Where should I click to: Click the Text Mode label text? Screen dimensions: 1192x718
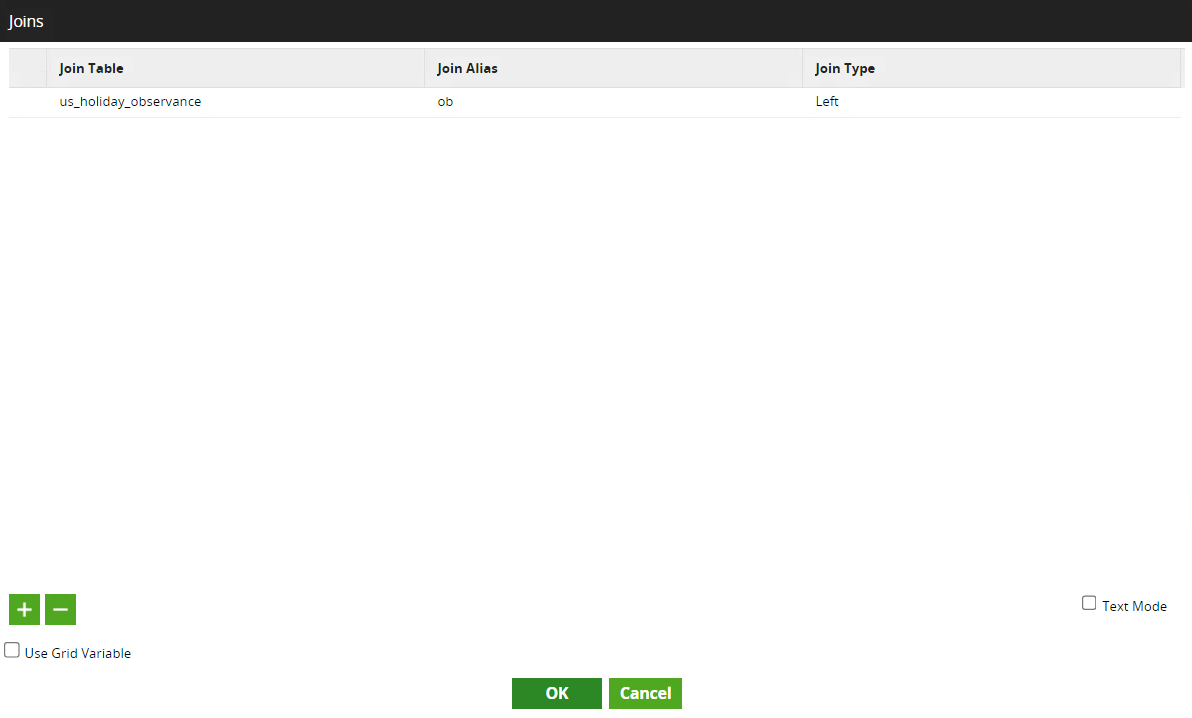[1134, 606]
